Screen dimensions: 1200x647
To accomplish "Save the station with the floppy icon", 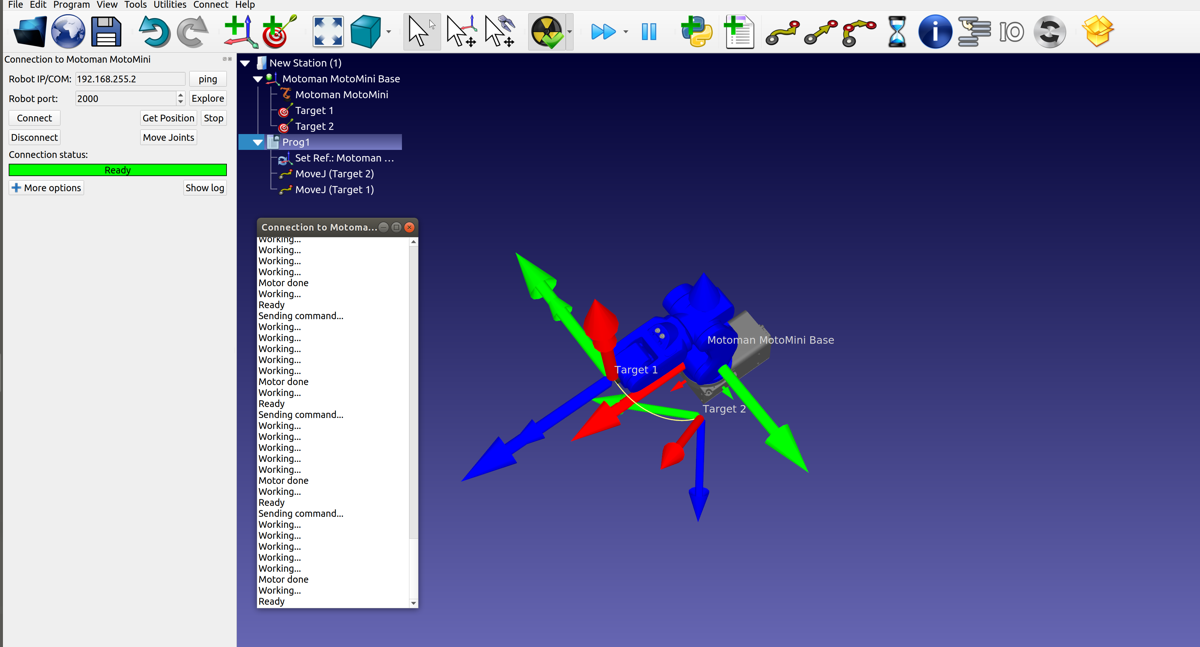I will pyautogui.click(x=106, y=32).
